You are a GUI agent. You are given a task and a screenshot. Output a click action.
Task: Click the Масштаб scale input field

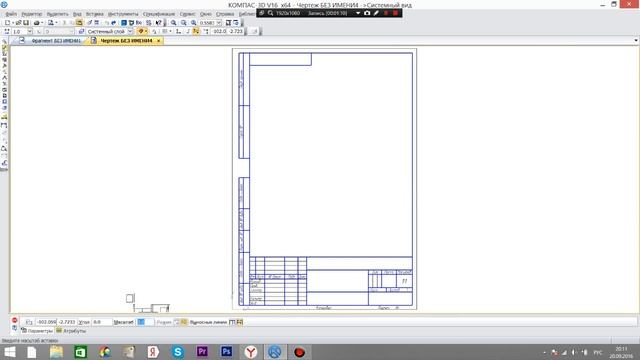(x=145, y=322)
